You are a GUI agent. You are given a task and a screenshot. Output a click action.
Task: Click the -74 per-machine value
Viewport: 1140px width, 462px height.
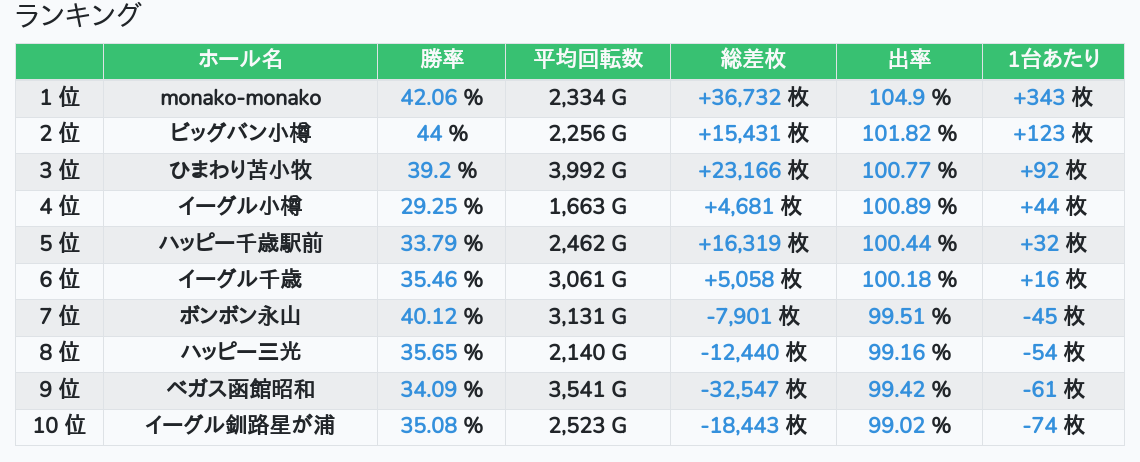click(x=1040, y=426)
